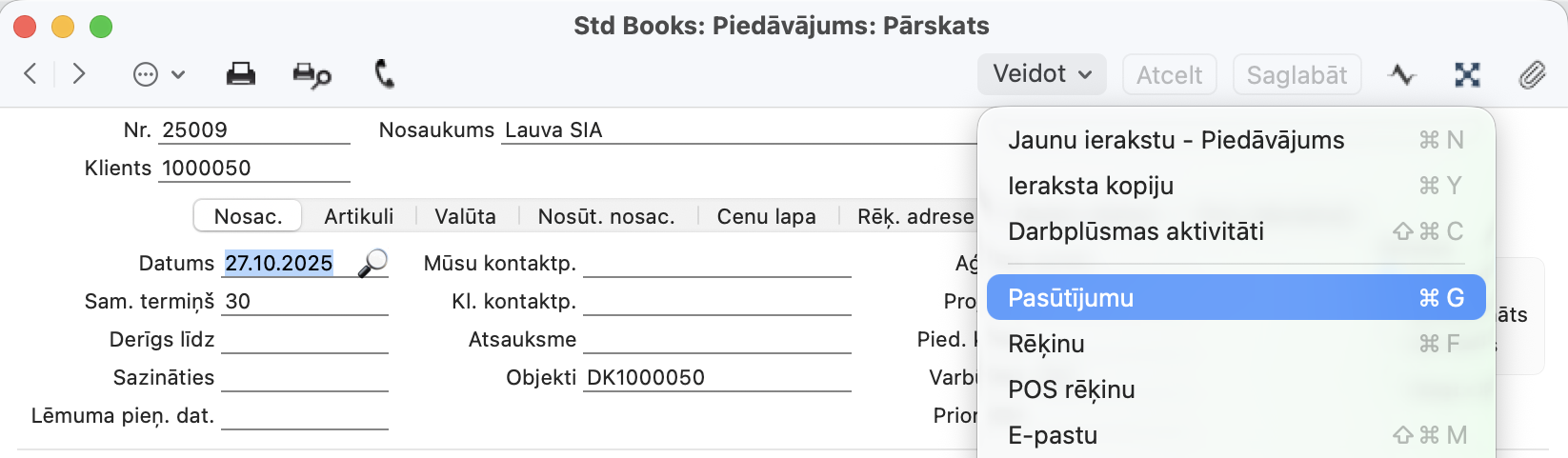Open the date lookup magnifier
This screenshot has height=458, width=1568.
372,263
